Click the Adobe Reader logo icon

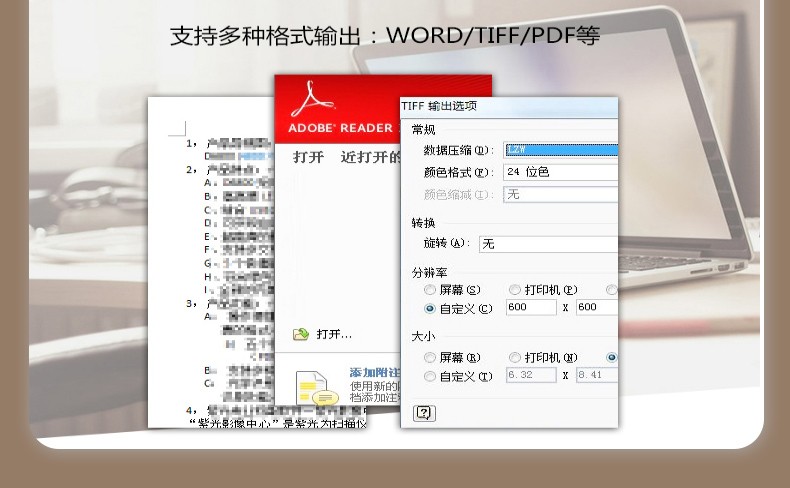pyautogui.click(x=312, y=99)
